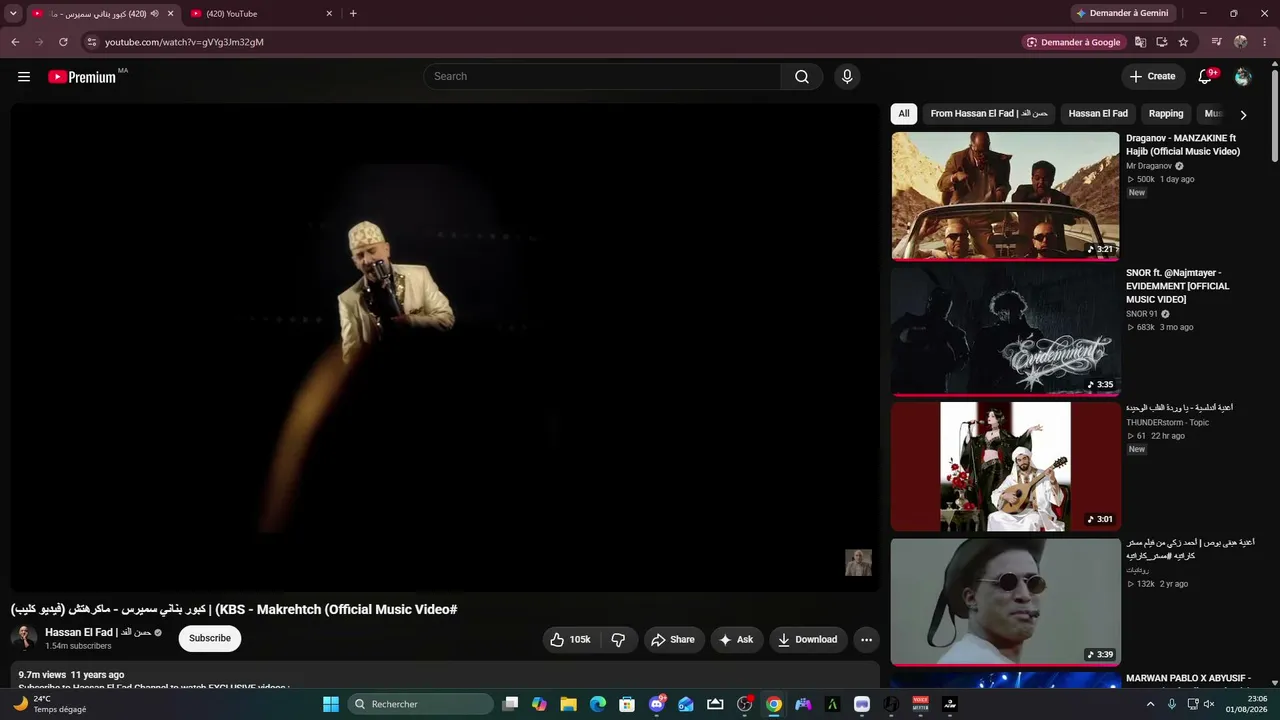
Task: Select the Rapping filter chip
Action: pyautogui.click(x=1166, y=114)
